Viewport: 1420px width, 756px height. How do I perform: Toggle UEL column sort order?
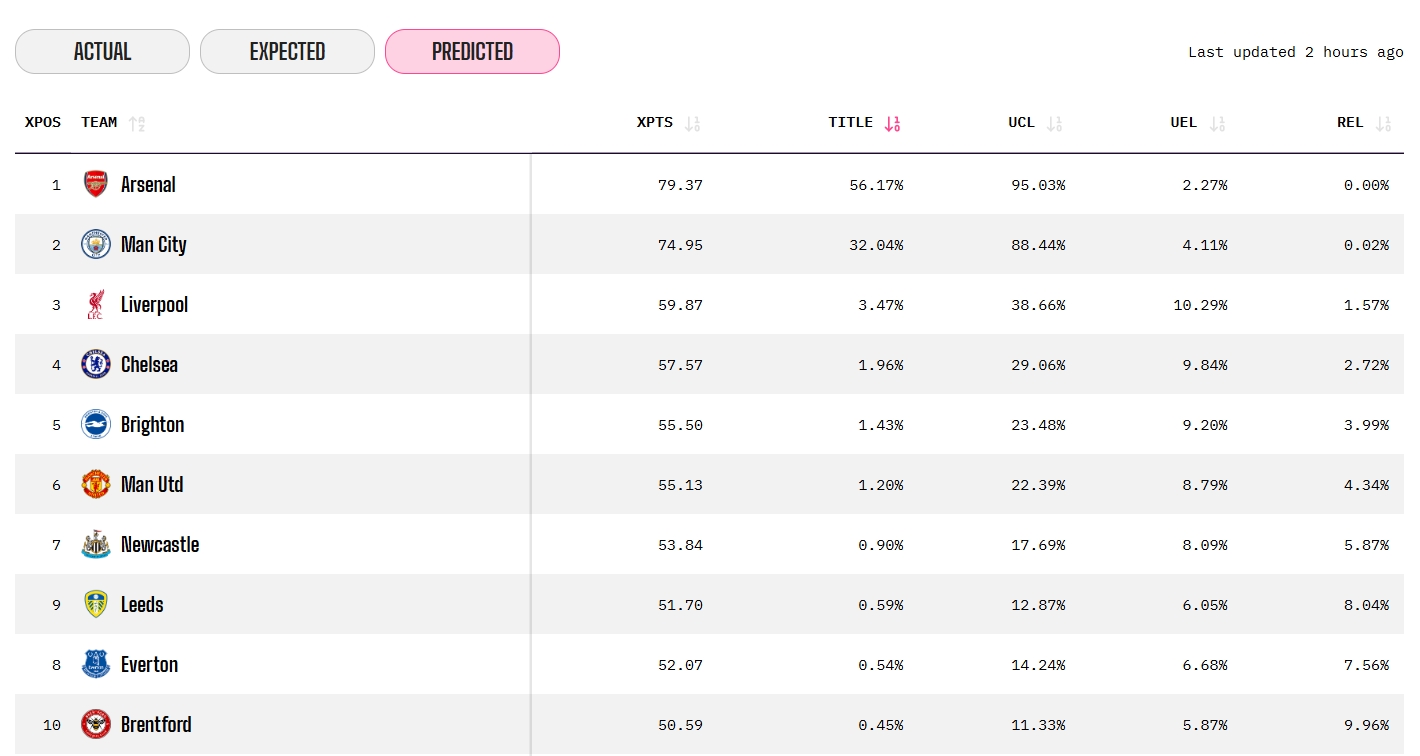click(x=1217, y=123)
